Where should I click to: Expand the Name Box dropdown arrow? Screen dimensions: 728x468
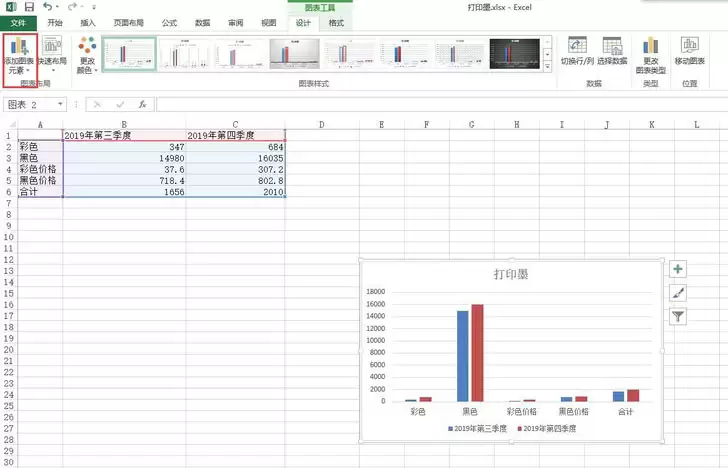click(61, 104)
